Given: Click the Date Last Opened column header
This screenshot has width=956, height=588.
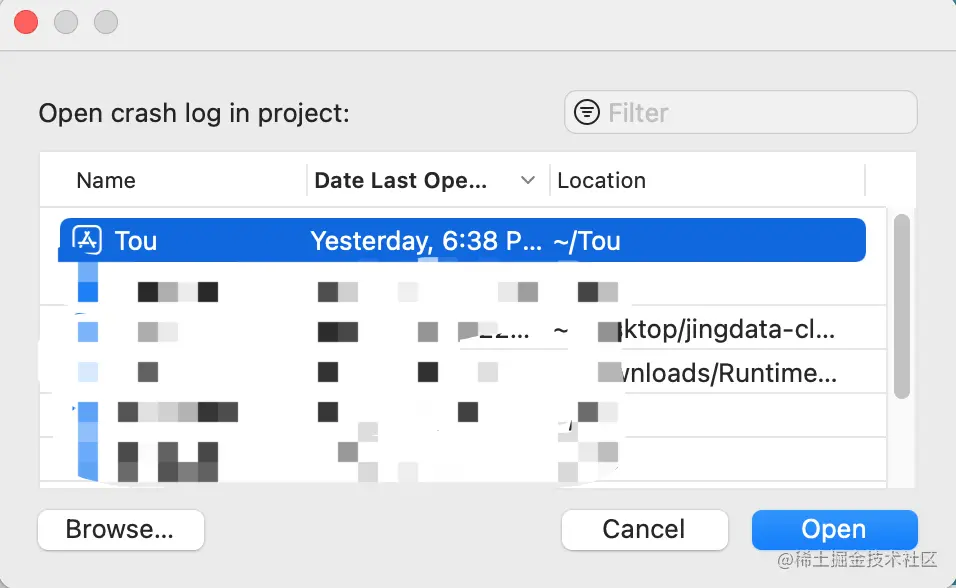Looking at the screenshot, I should [400, 181].
